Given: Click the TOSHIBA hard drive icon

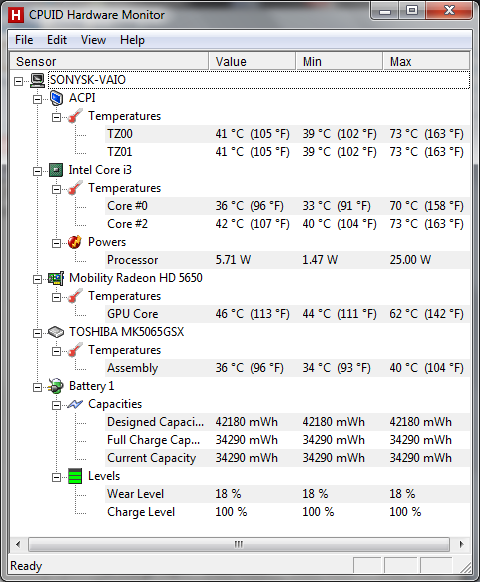Looking at the screenshot, I should coord(56,332).
